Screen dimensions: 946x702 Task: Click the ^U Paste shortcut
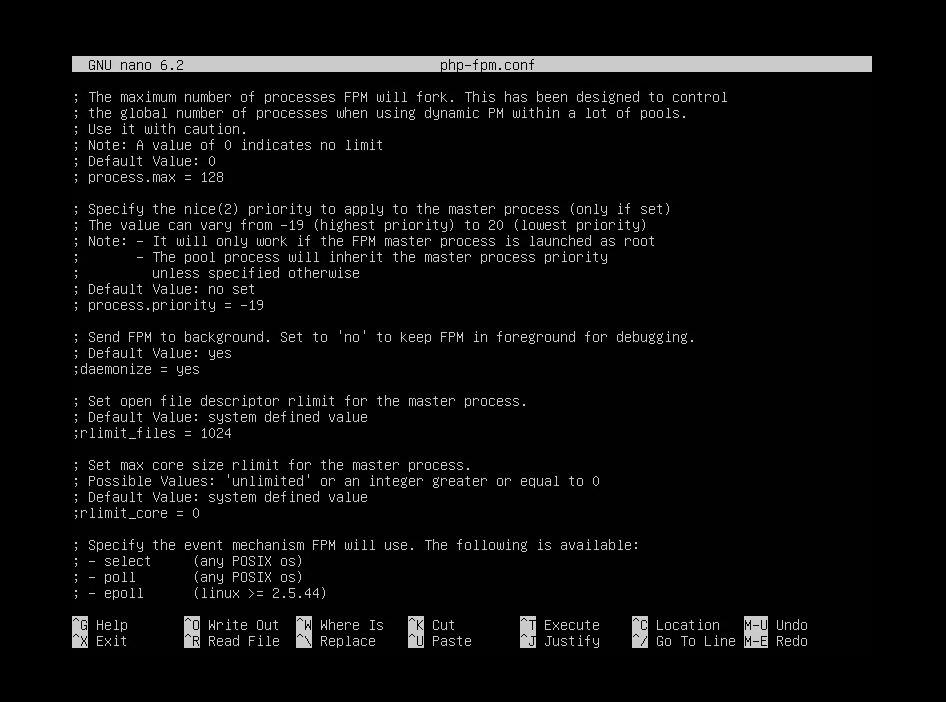(x=440, y=641)
